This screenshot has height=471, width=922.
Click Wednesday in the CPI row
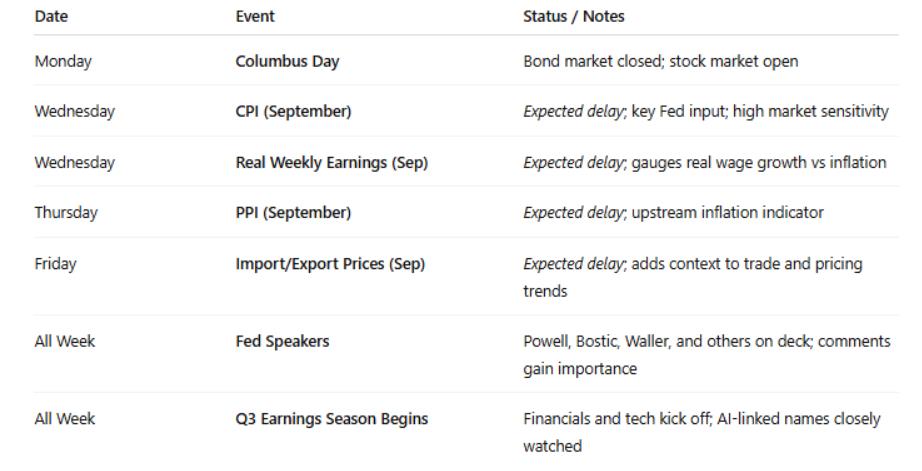point(74,112)
